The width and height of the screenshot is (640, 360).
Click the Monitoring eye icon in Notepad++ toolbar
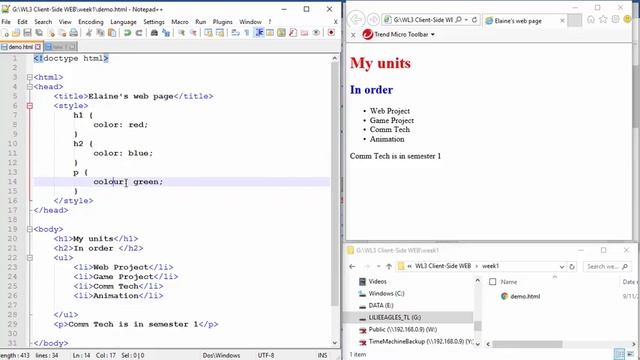(x=316, y=33)
